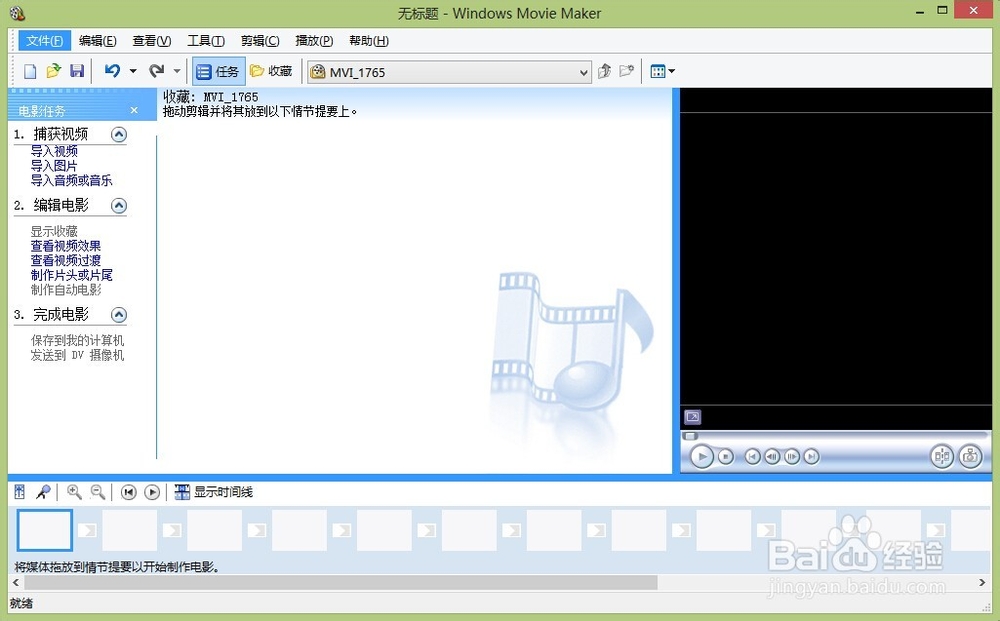Image resolution: width=1000 pixels, height=621 pixels.
Task: Step to previous frame in the preview
Action: [x=772, y=457]
